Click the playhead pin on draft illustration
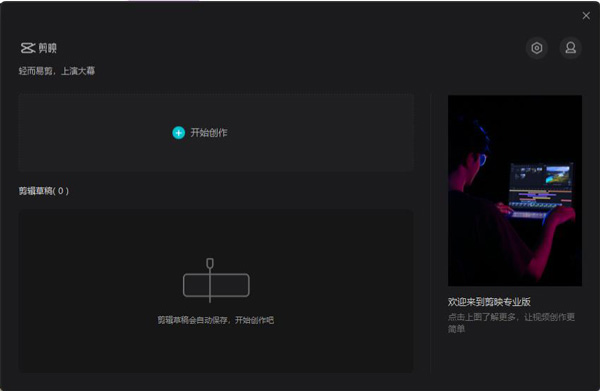Image resolution: width=600 pixels, height=391 pixels. (x=210, y=263)
